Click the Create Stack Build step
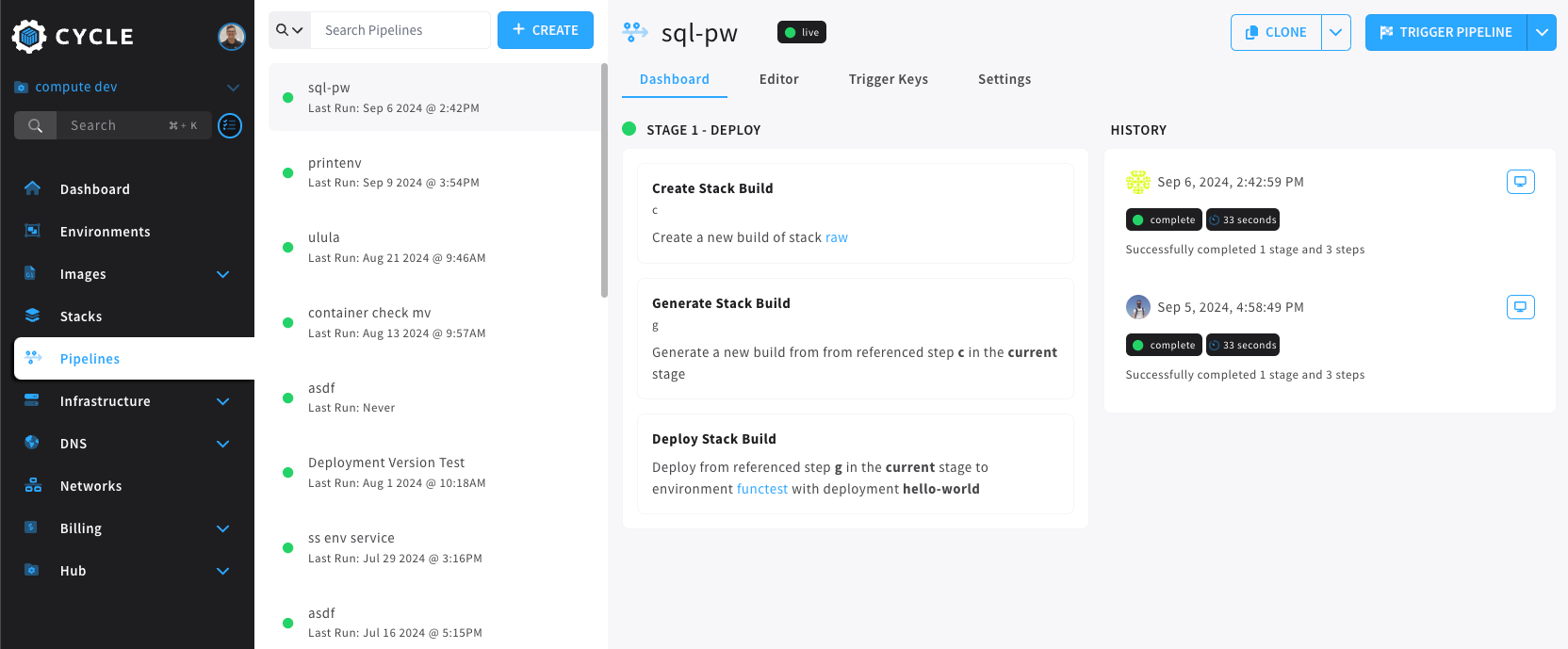Image resolution: width=1568 pixels, height=649 pixels. click(856, 214)
